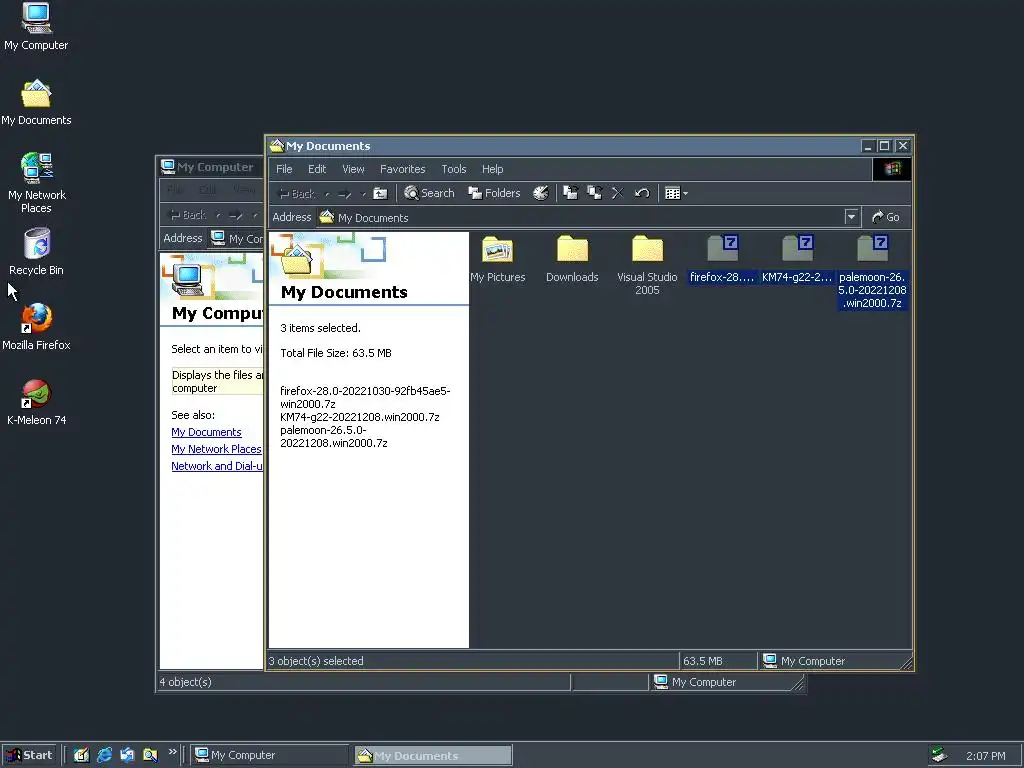The image size is (1024, 768).
Task: Select the palemoon-26.5.0 7z archive file
Action: 872,272
